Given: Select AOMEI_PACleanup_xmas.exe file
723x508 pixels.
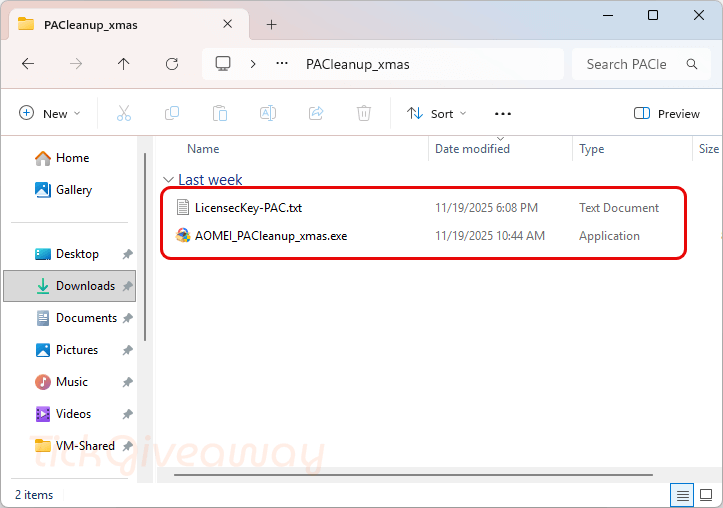Looking at the screenshot, I should coord(271,236).
